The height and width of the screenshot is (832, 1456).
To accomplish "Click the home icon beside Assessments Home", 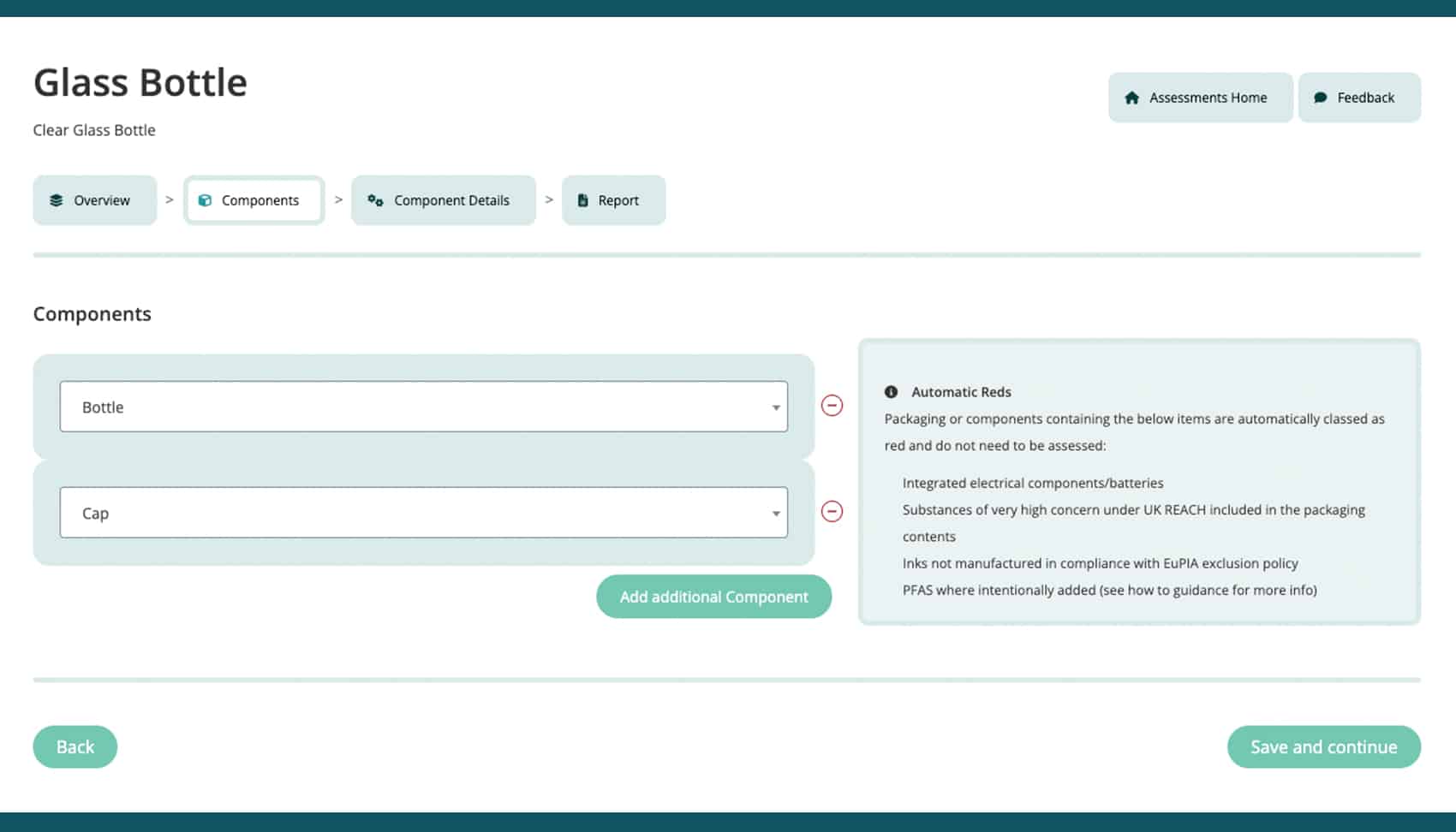I will 1131,98.
